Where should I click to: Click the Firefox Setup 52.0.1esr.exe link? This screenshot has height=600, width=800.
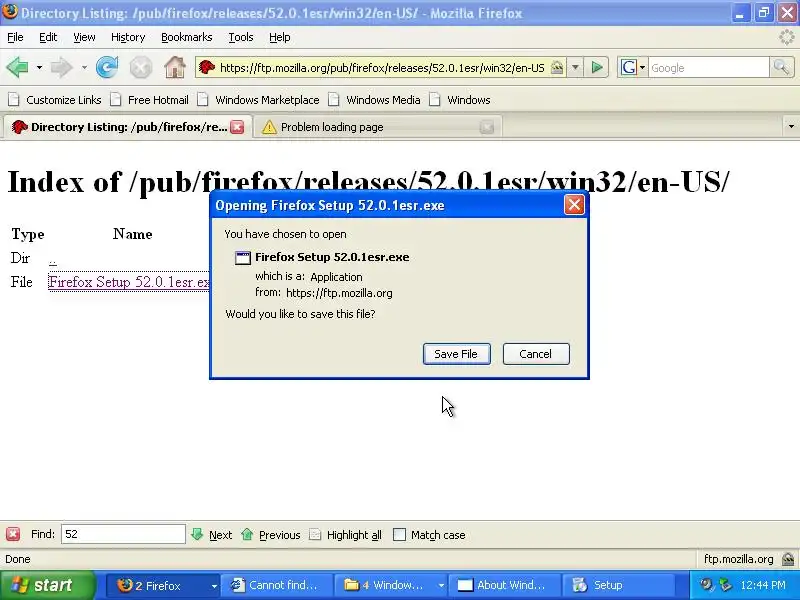(x=129, y=282)
